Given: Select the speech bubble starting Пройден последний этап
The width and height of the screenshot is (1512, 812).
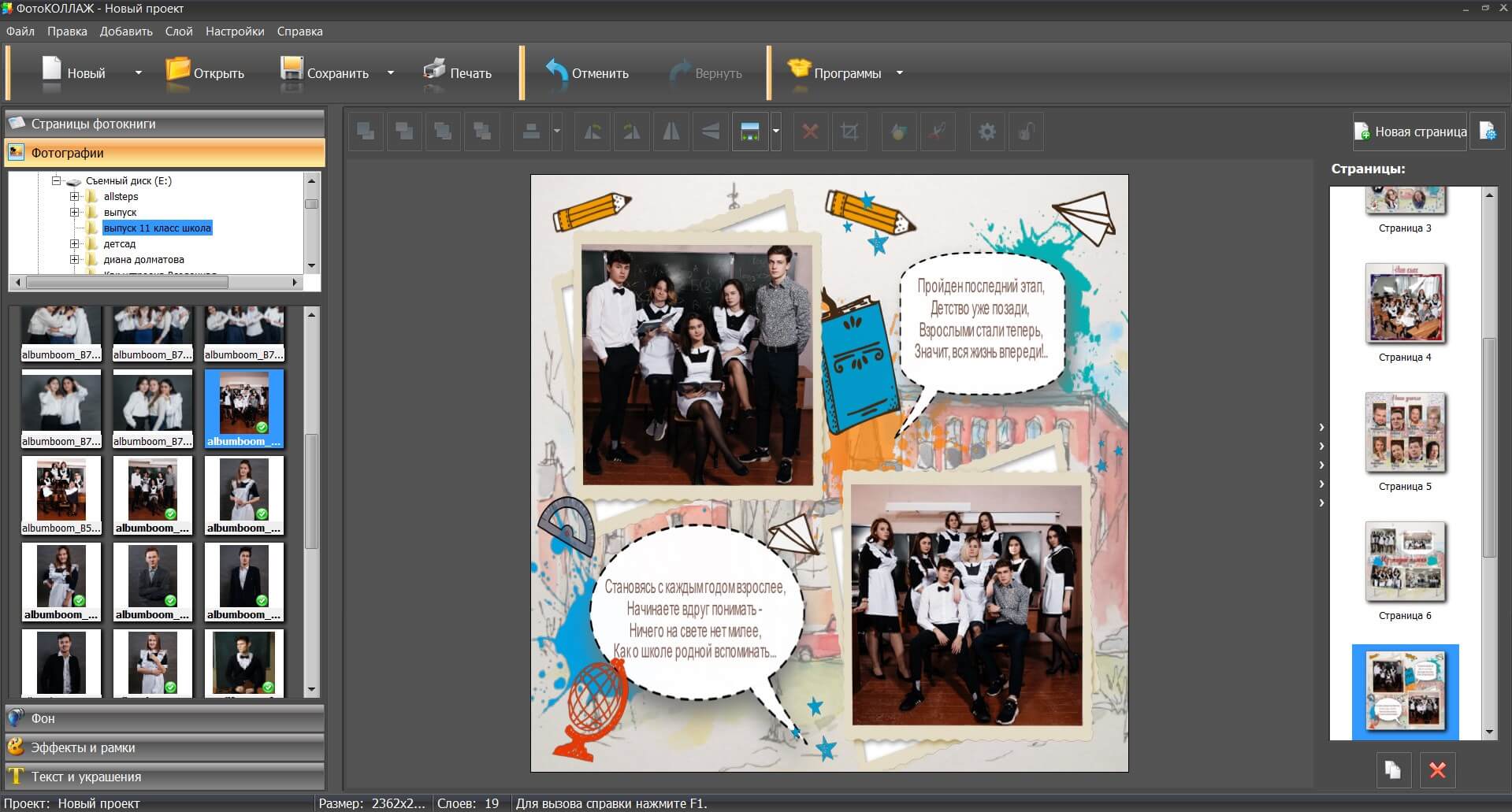Looking at the screenshot, I should [981, 321].
